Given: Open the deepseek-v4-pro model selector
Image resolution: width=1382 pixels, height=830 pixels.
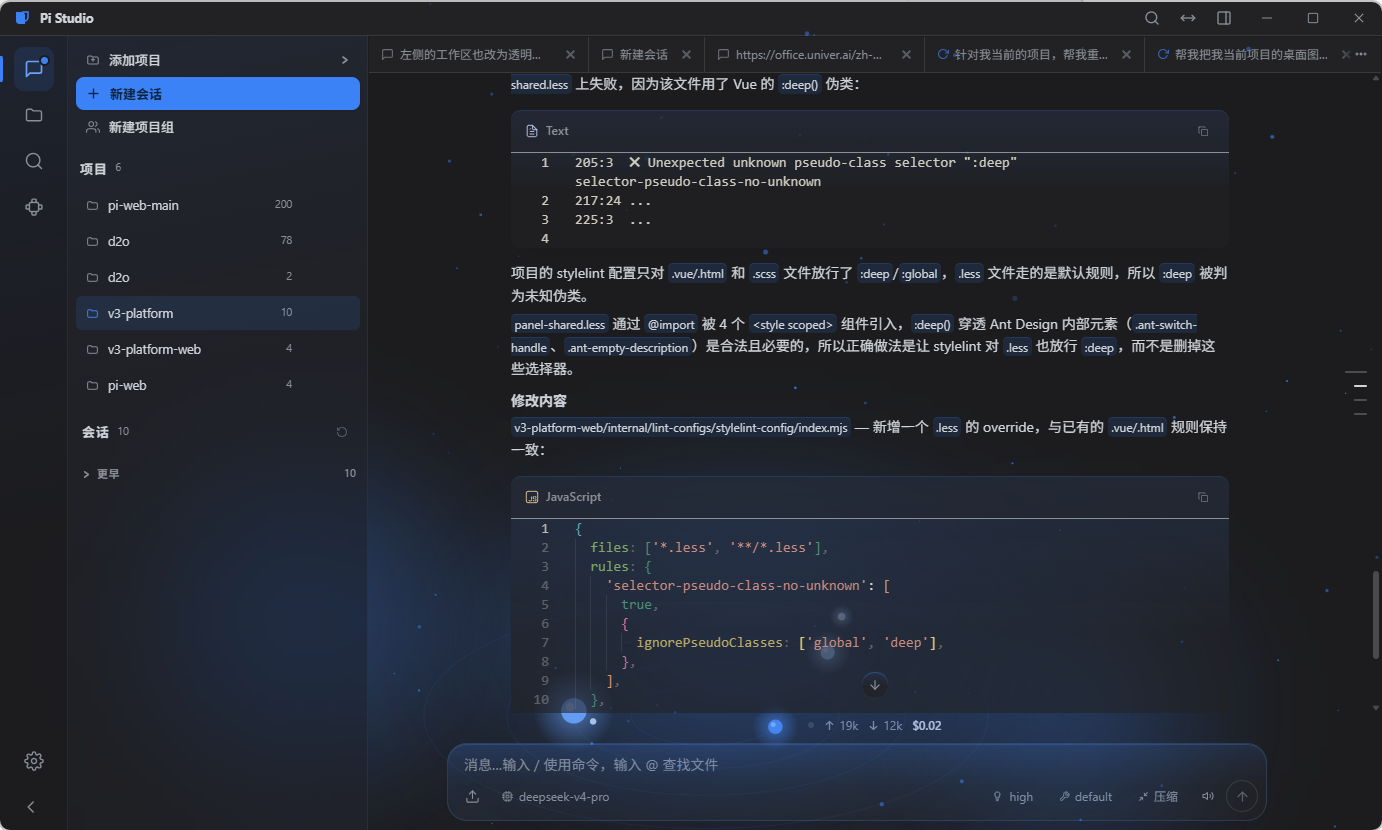Looking at the screenshot, I should click(555, 797).
